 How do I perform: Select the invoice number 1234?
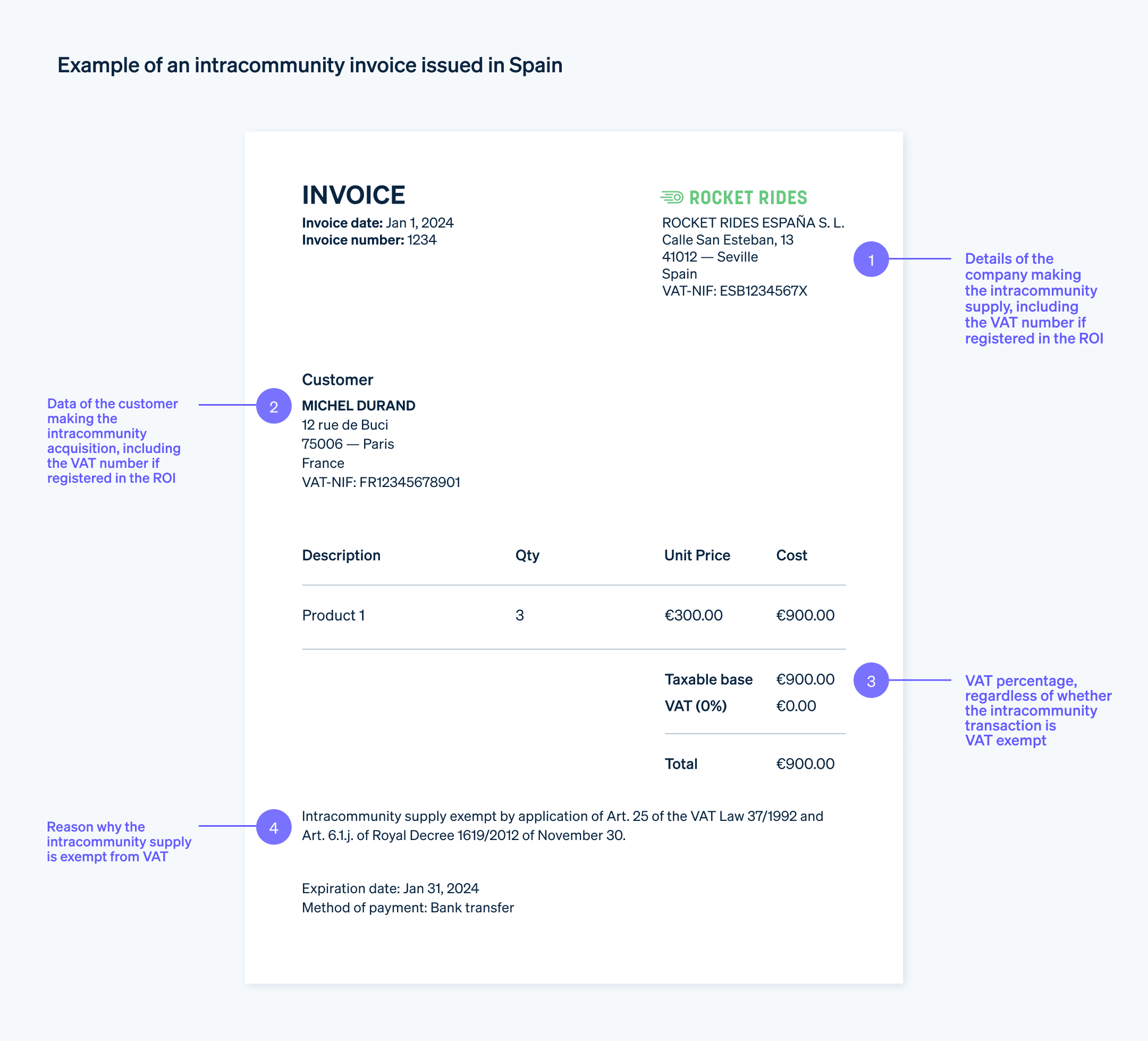pos(421,240)
